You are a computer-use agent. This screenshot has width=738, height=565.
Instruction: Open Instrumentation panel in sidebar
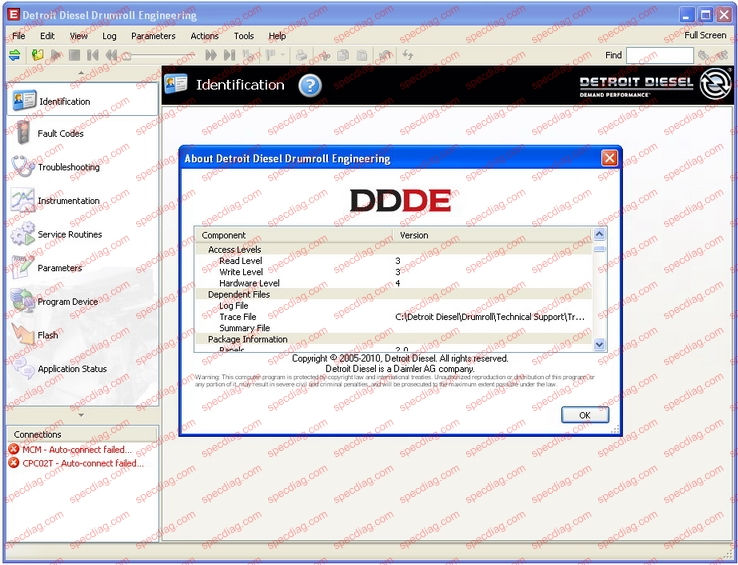coord(83,200)
